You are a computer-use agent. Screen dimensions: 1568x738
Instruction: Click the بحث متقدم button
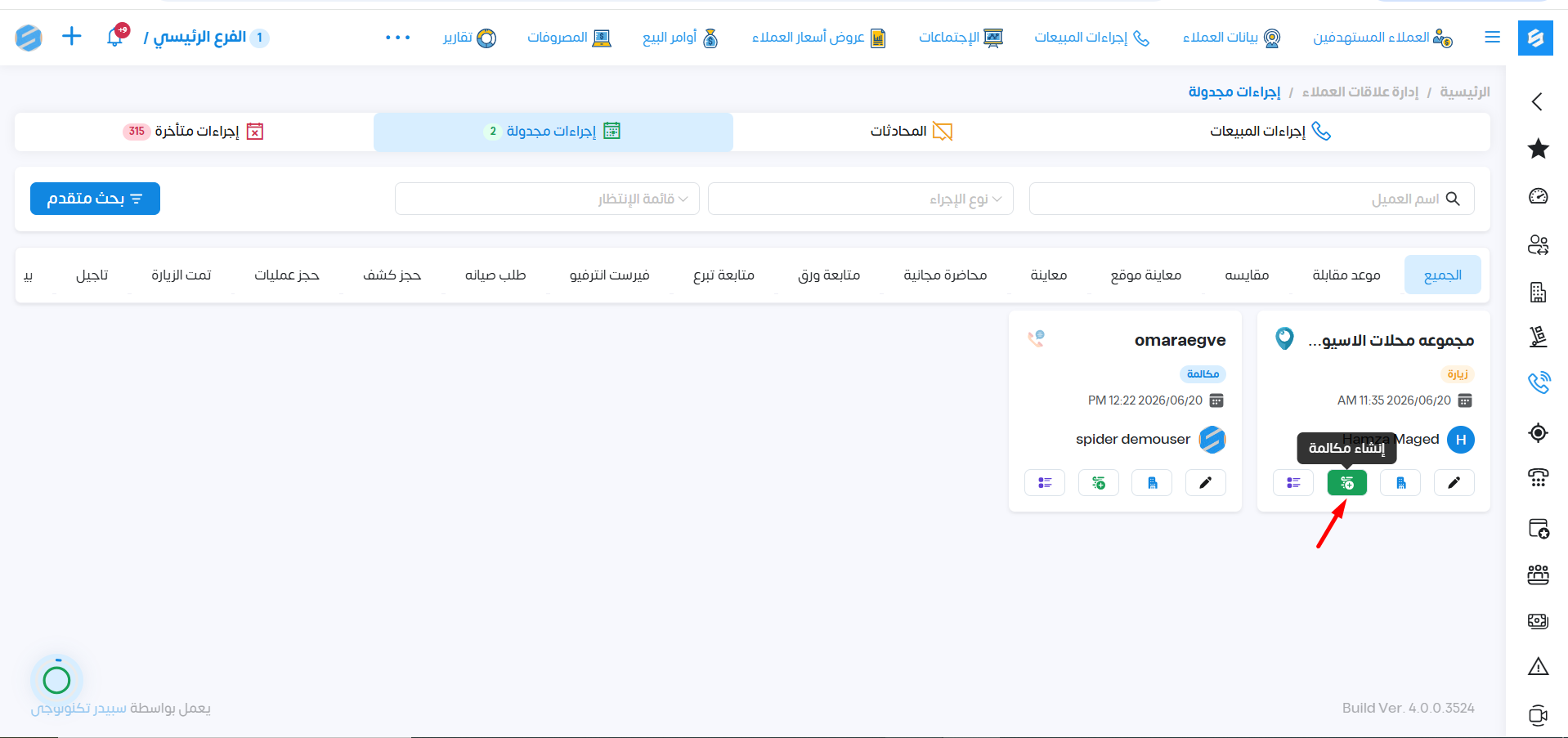click(x=95, y=199)
